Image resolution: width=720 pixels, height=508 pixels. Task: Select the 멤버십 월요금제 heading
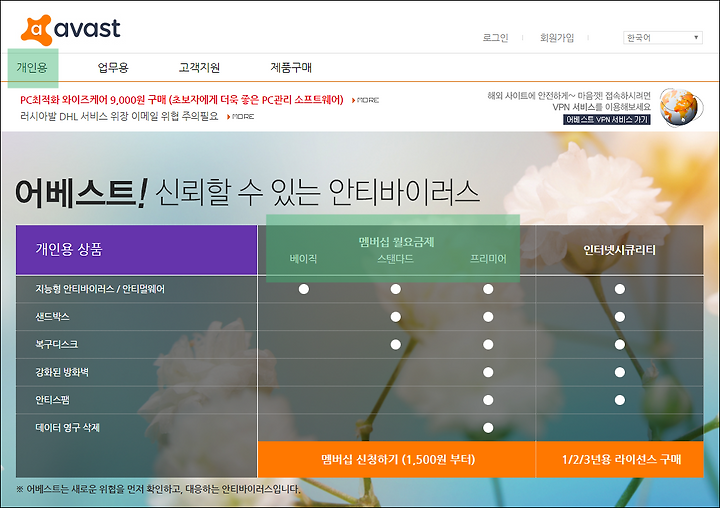396,242
